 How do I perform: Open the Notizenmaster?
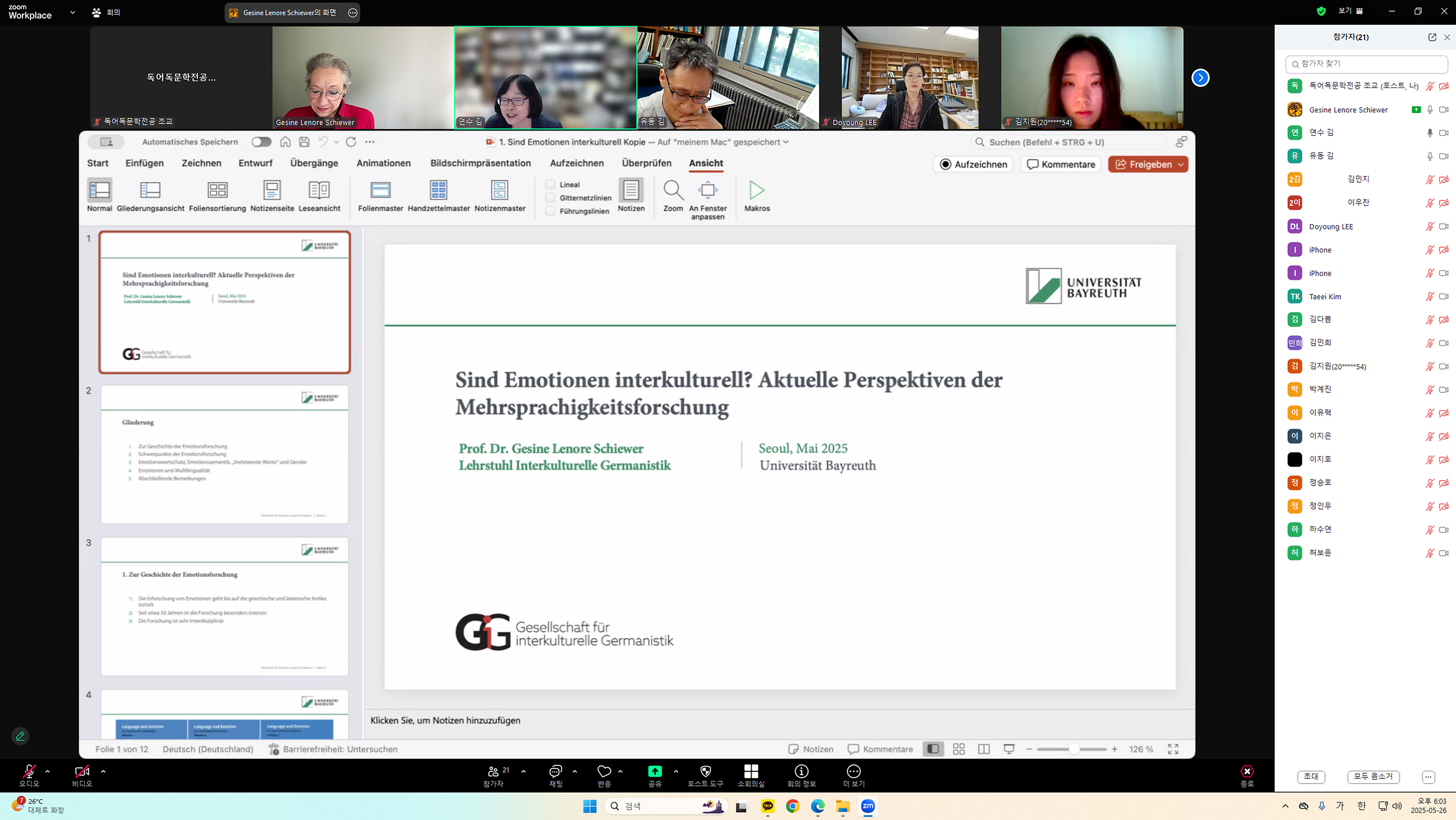click(500, 195)
